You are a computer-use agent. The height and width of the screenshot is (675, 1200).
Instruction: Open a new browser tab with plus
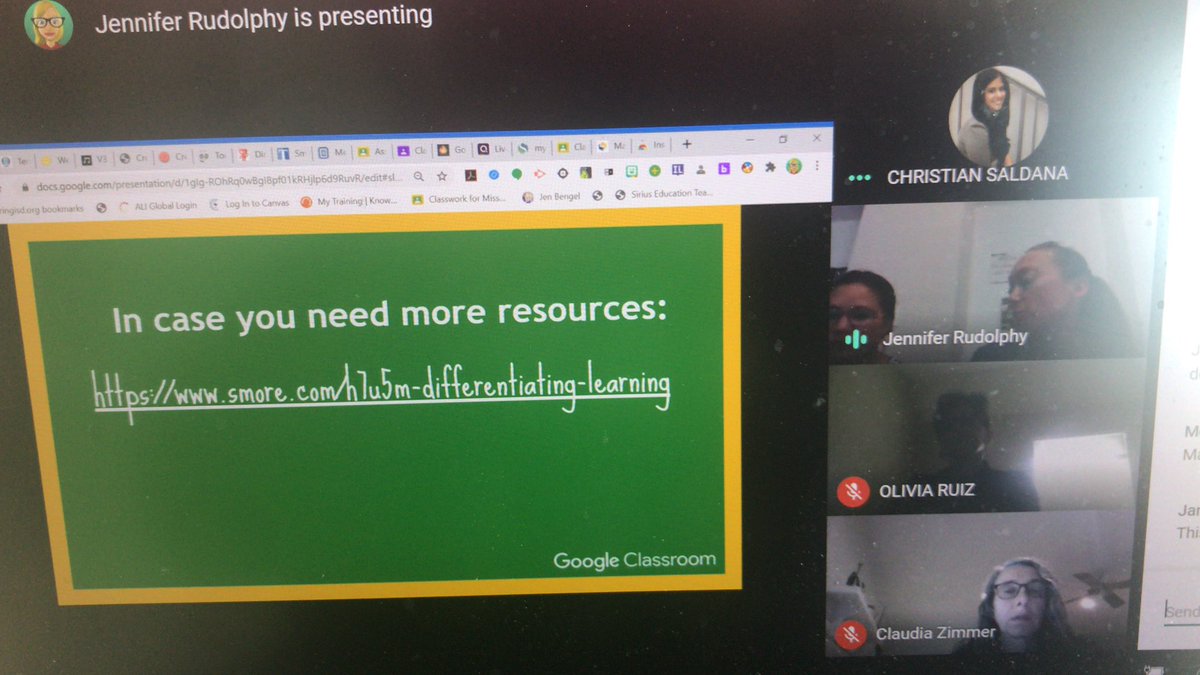pyautogui.click(x=687, y=144)
